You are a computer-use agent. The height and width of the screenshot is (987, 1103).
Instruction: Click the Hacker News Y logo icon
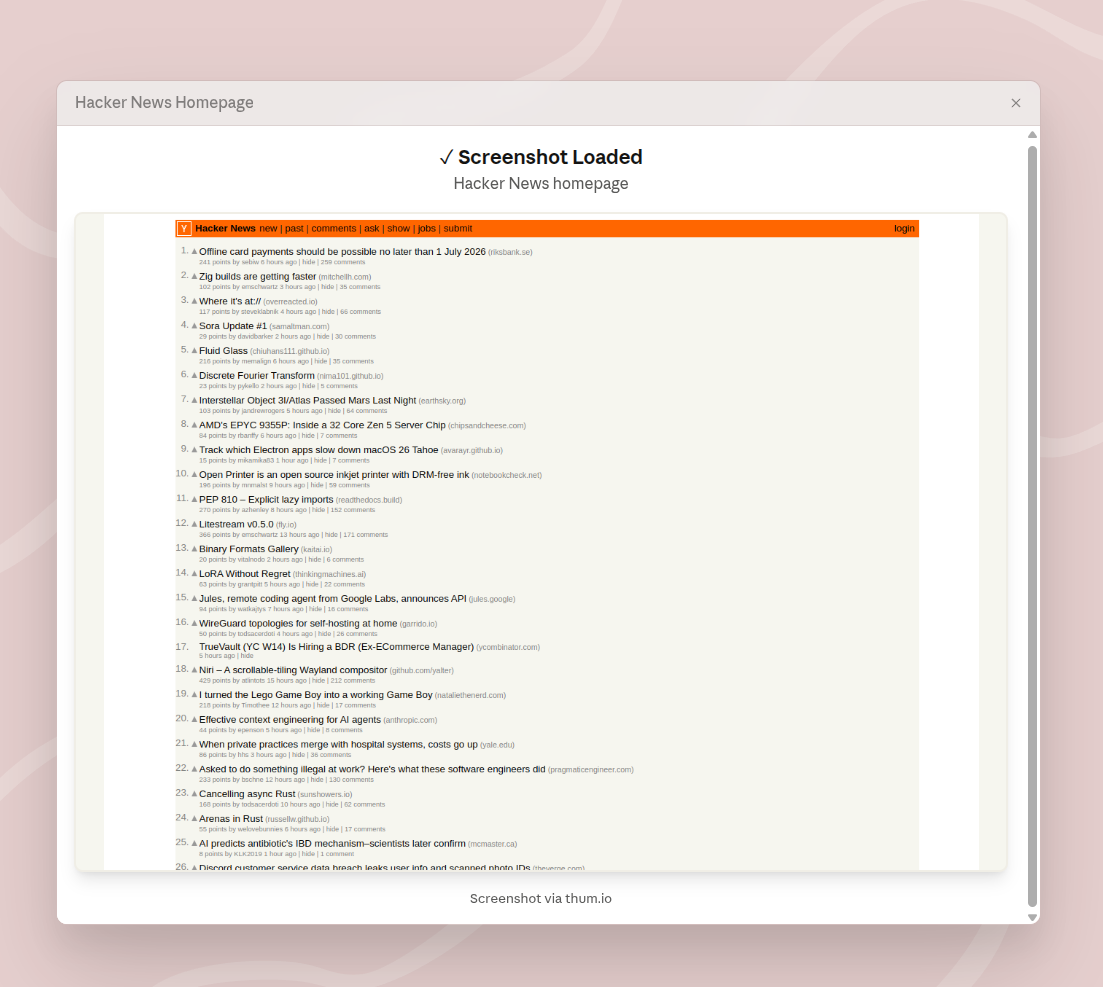[183, 228]
